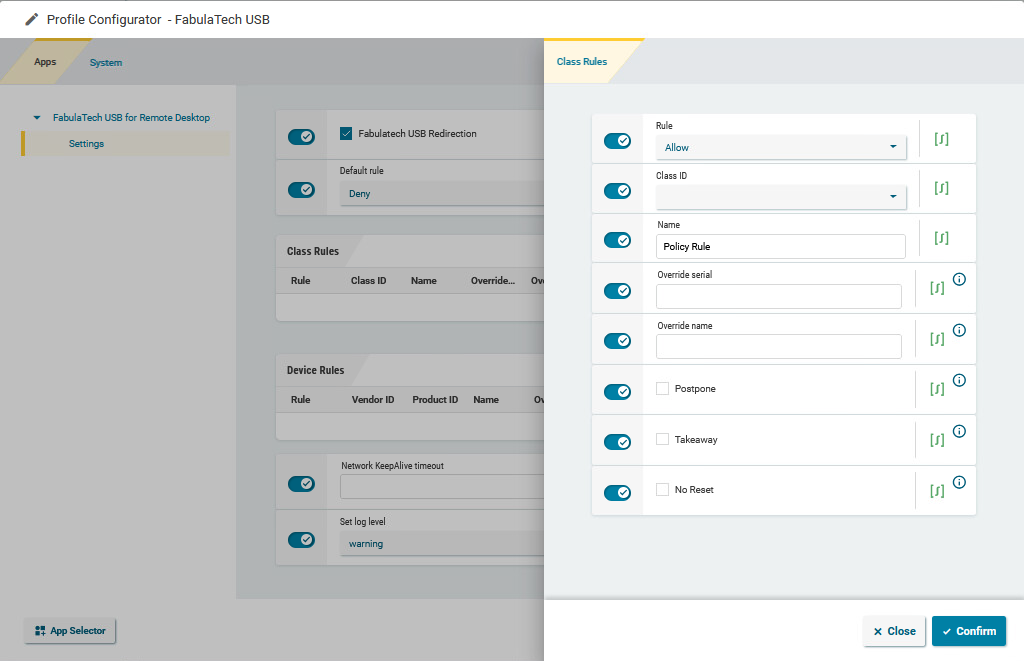Image resolution: width=1024 pixels, height=661 pixels.
Task: Disable the toggle beside the Rule dropdown
Action: [617, 140]
